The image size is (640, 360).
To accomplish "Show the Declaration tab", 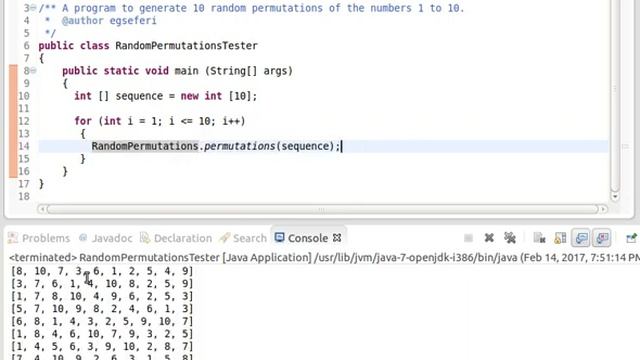I will pos(176,238).
